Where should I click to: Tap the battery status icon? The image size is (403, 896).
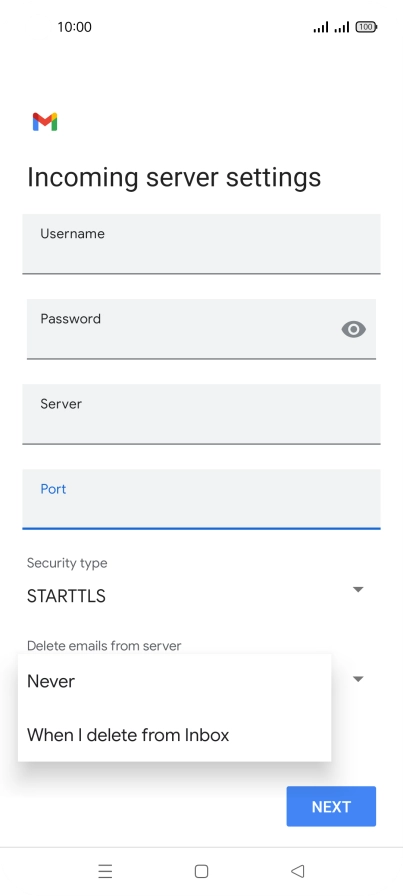(x=366, y=27)
